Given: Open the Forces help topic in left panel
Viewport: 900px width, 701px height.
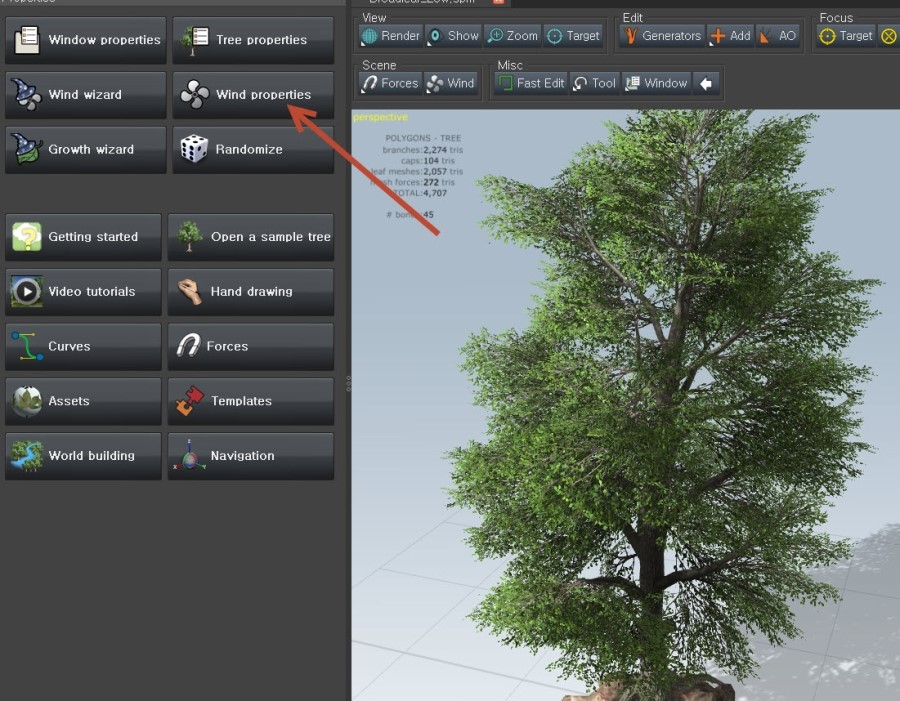Looking at the screenshot, I should pos(250,346).
